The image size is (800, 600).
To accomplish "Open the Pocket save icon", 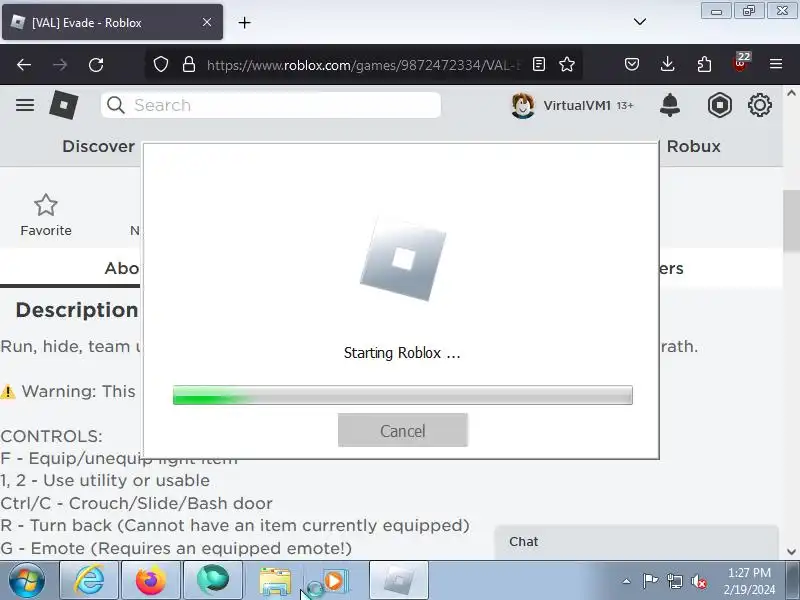I will (632, 64).
